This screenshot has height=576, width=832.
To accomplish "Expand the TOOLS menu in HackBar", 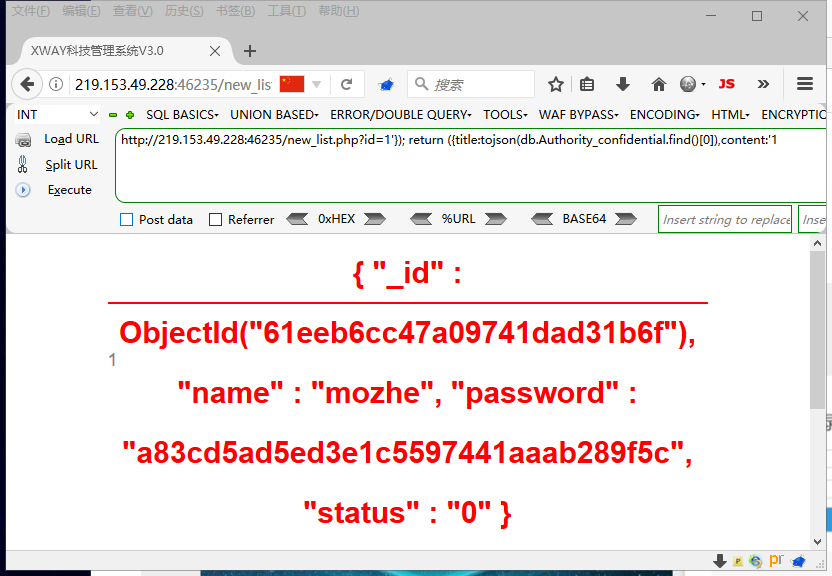I will point(505,115).
